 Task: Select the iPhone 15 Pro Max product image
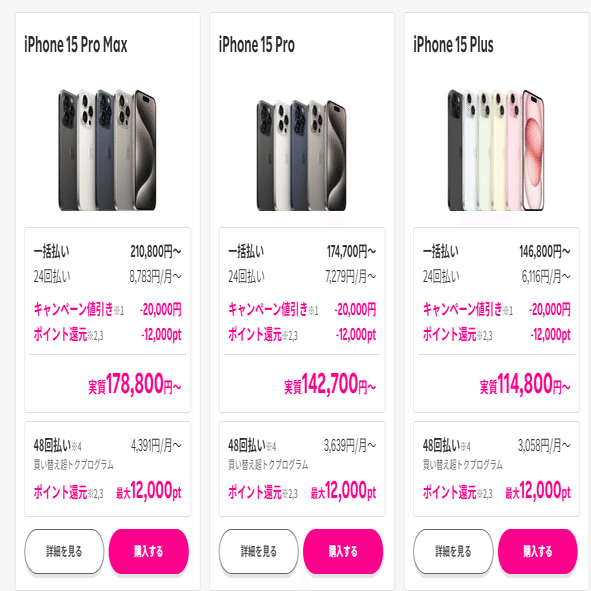point(107,150)
